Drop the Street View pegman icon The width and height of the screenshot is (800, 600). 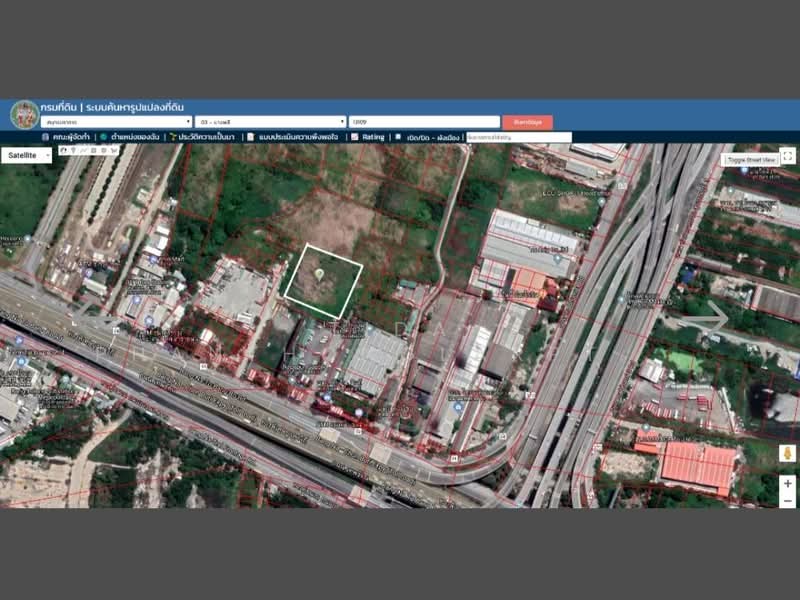tap(787, 454)
